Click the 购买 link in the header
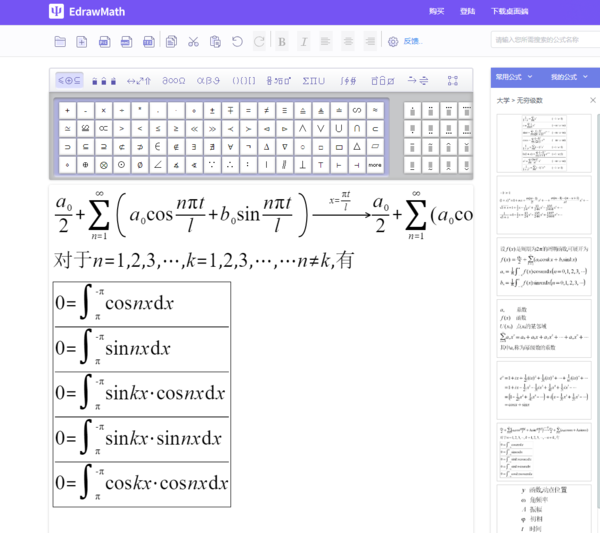600x533 pixels. click(x=436, y=11)
